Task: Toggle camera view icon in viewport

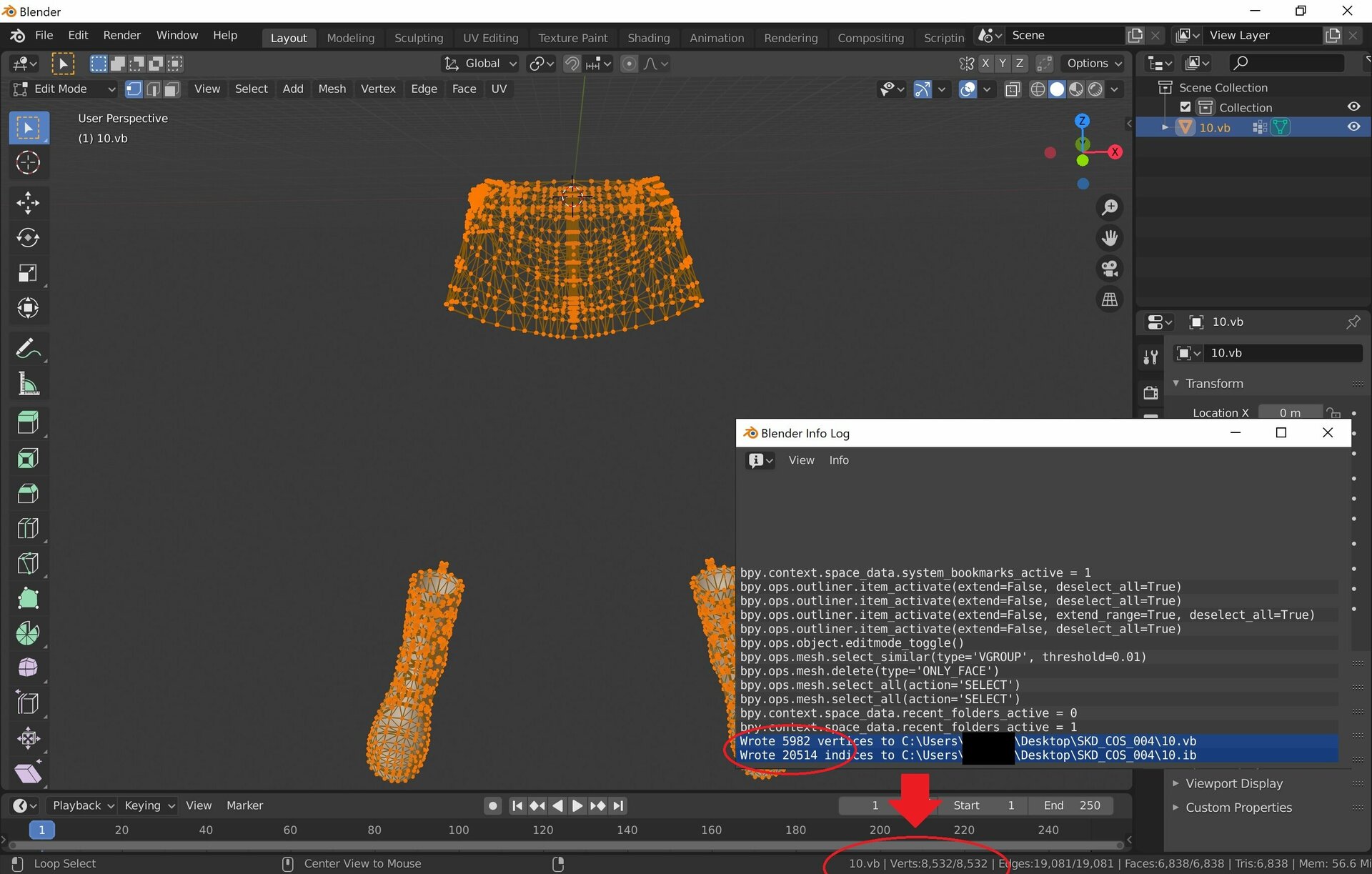Action: (1109, 269)
